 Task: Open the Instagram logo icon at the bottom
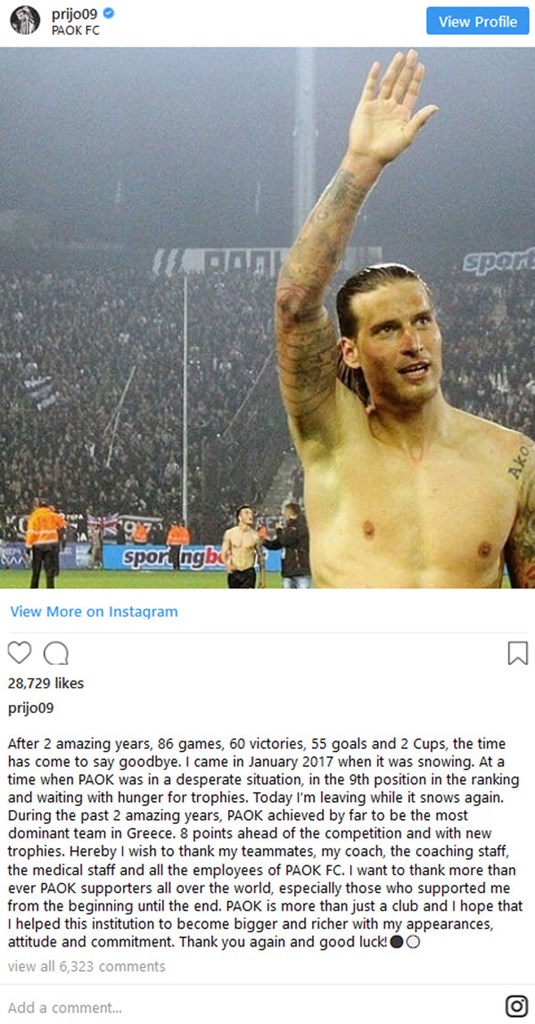point(517,1006)
